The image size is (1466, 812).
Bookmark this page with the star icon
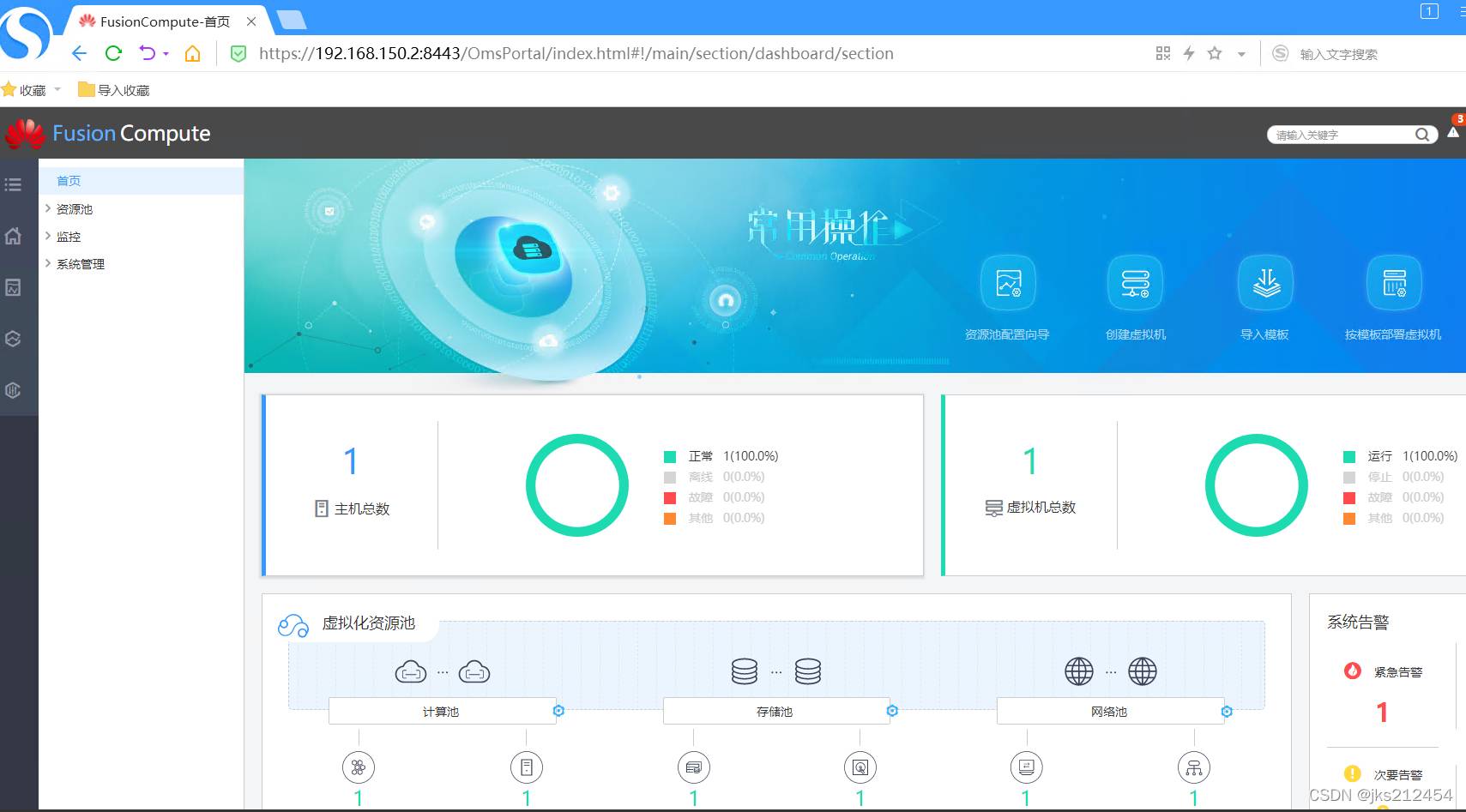tap(1215, 53)
